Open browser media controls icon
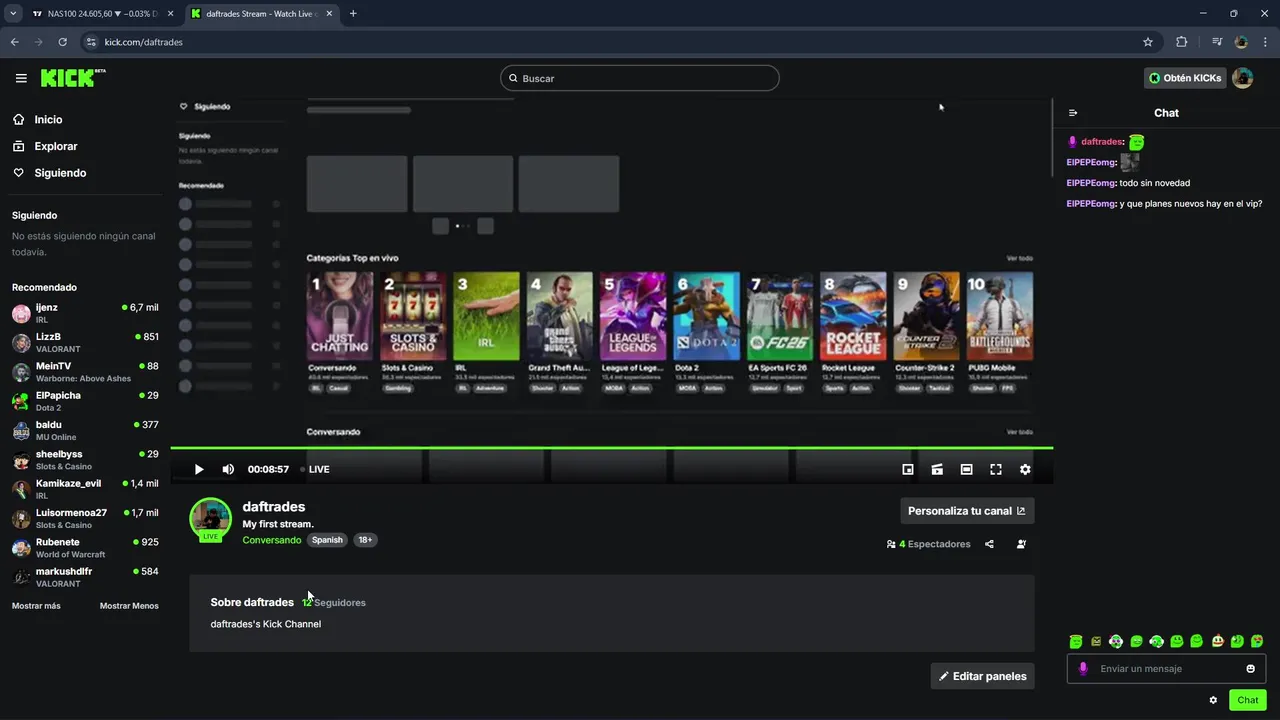This screenshot has width=1280, height=720. click(x=1217, y=42)
